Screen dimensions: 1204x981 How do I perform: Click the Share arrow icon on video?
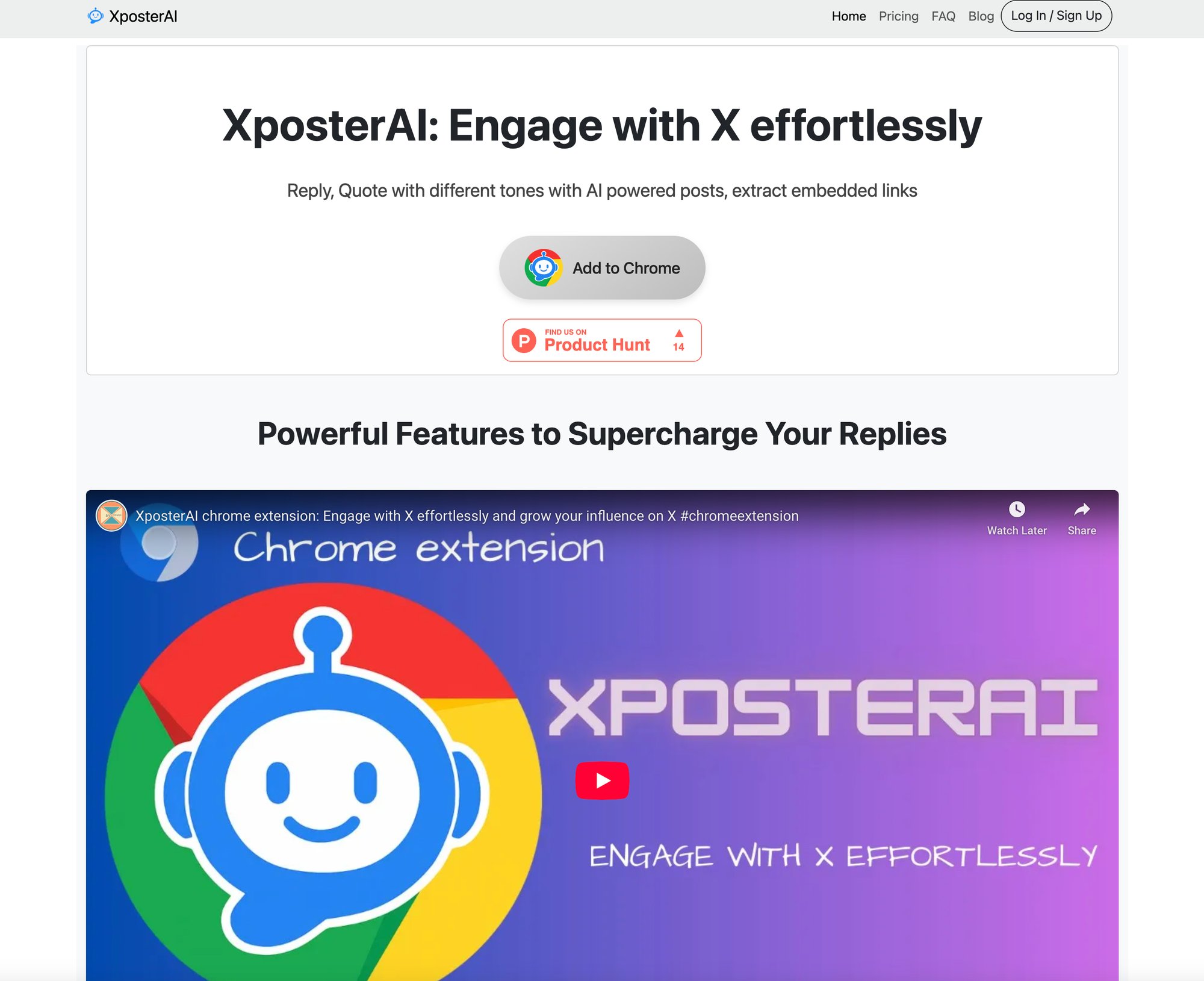click(1082, 509)
